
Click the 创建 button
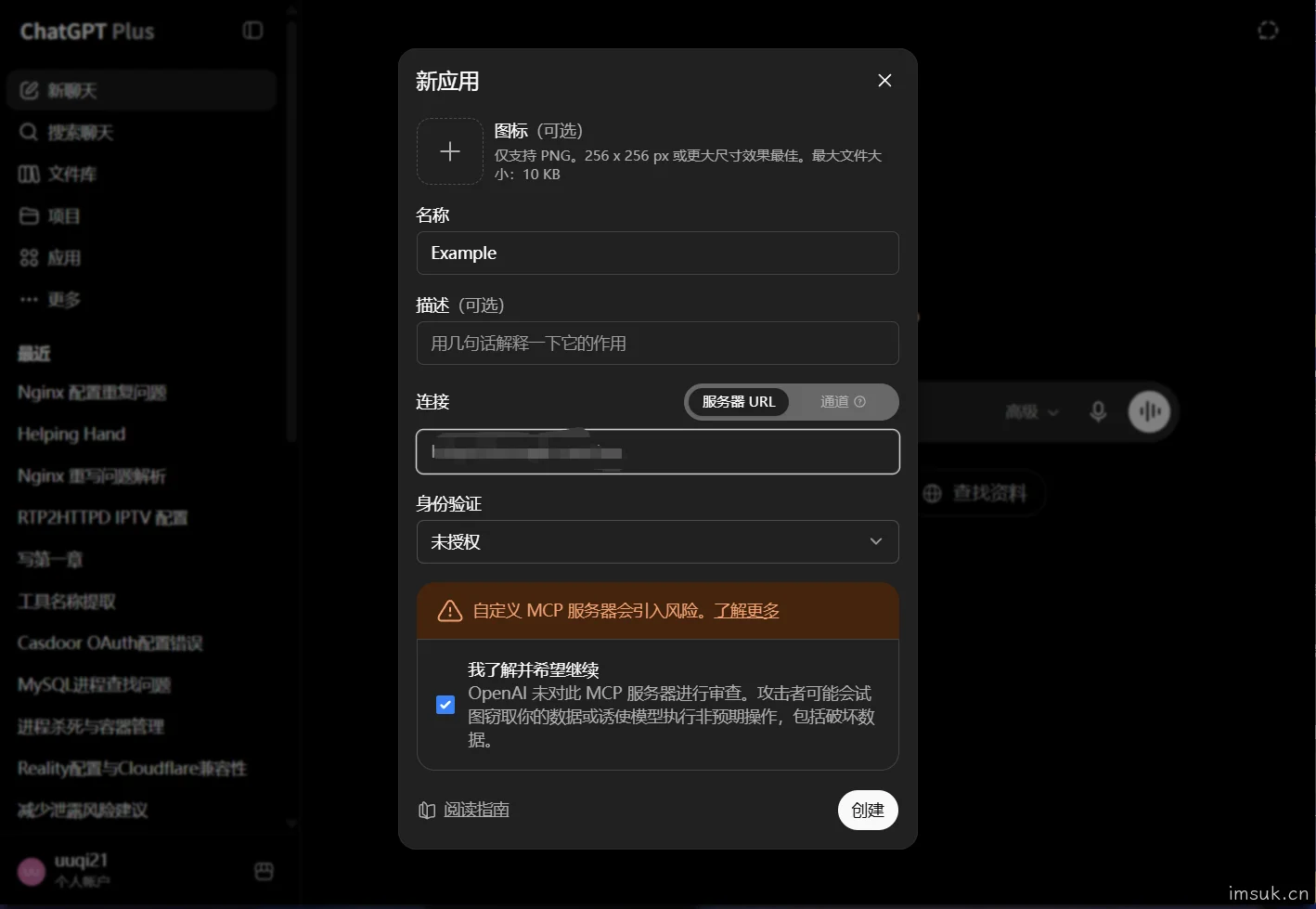click(x=868, y=810)
